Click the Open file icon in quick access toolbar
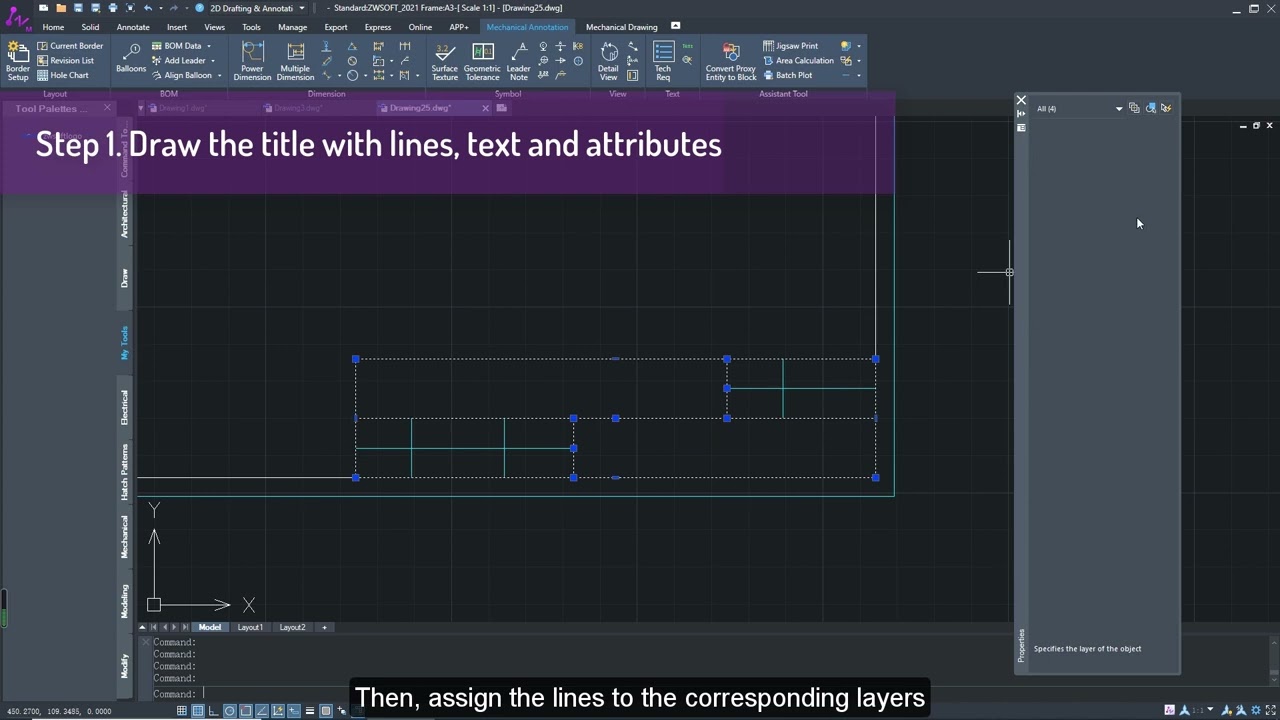Screen dimensions: 1280x720 click(60, 8)
